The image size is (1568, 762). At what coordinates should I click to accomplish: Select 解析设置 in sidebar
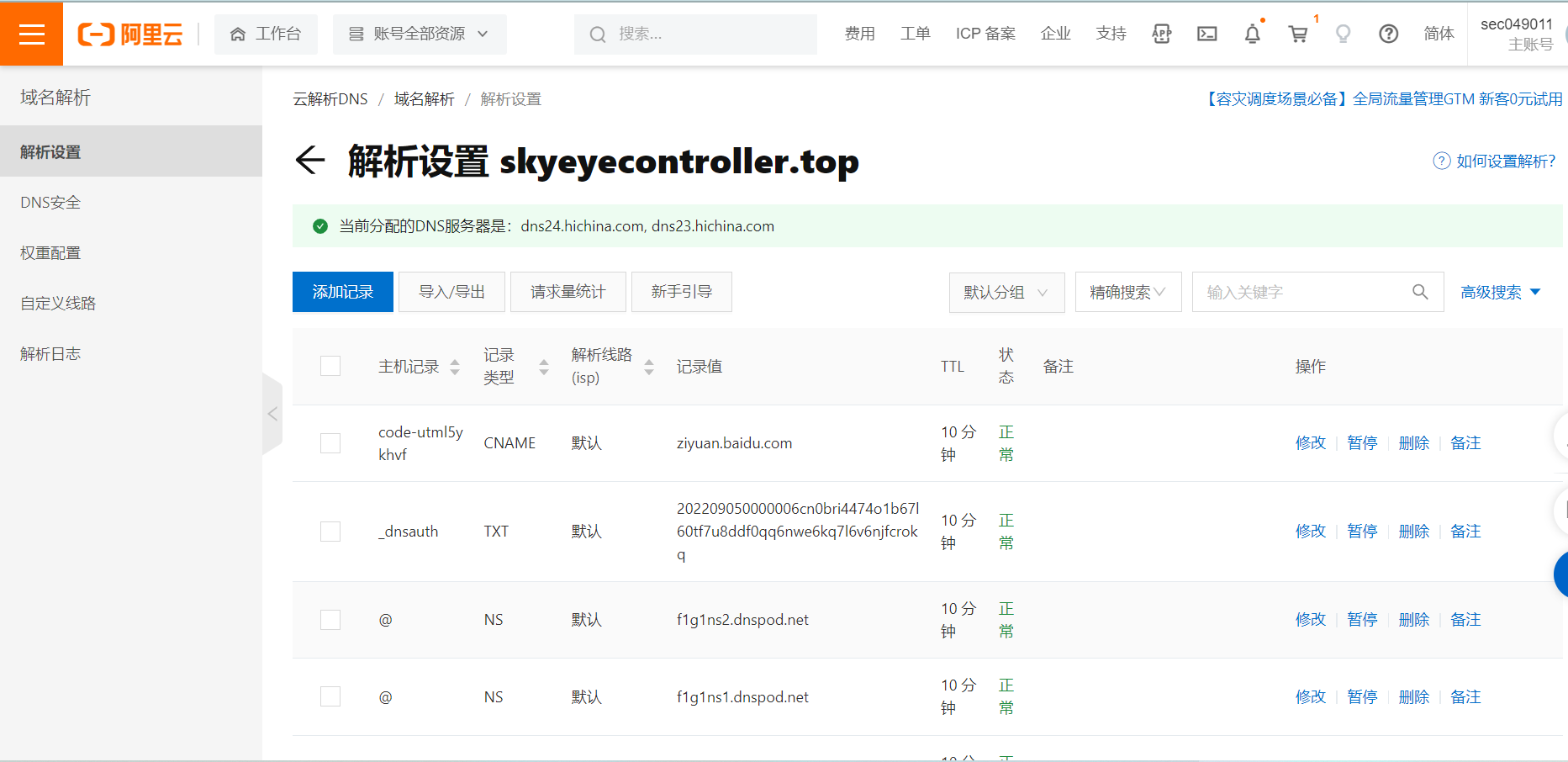[131, 151]
